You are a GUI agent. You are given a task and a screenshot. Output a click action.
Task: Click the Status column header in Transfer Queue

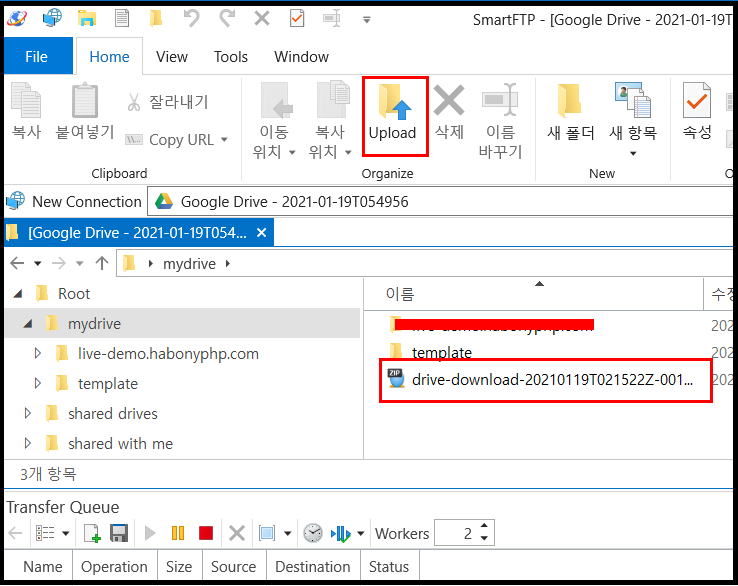[389, 567]
